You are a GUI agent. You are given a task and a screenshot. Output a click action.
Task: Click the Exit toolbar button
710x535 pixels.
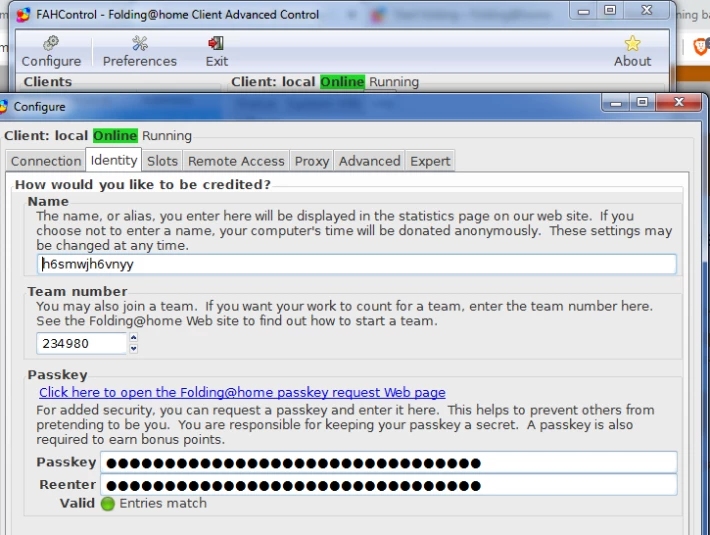(x=216, y=52)
